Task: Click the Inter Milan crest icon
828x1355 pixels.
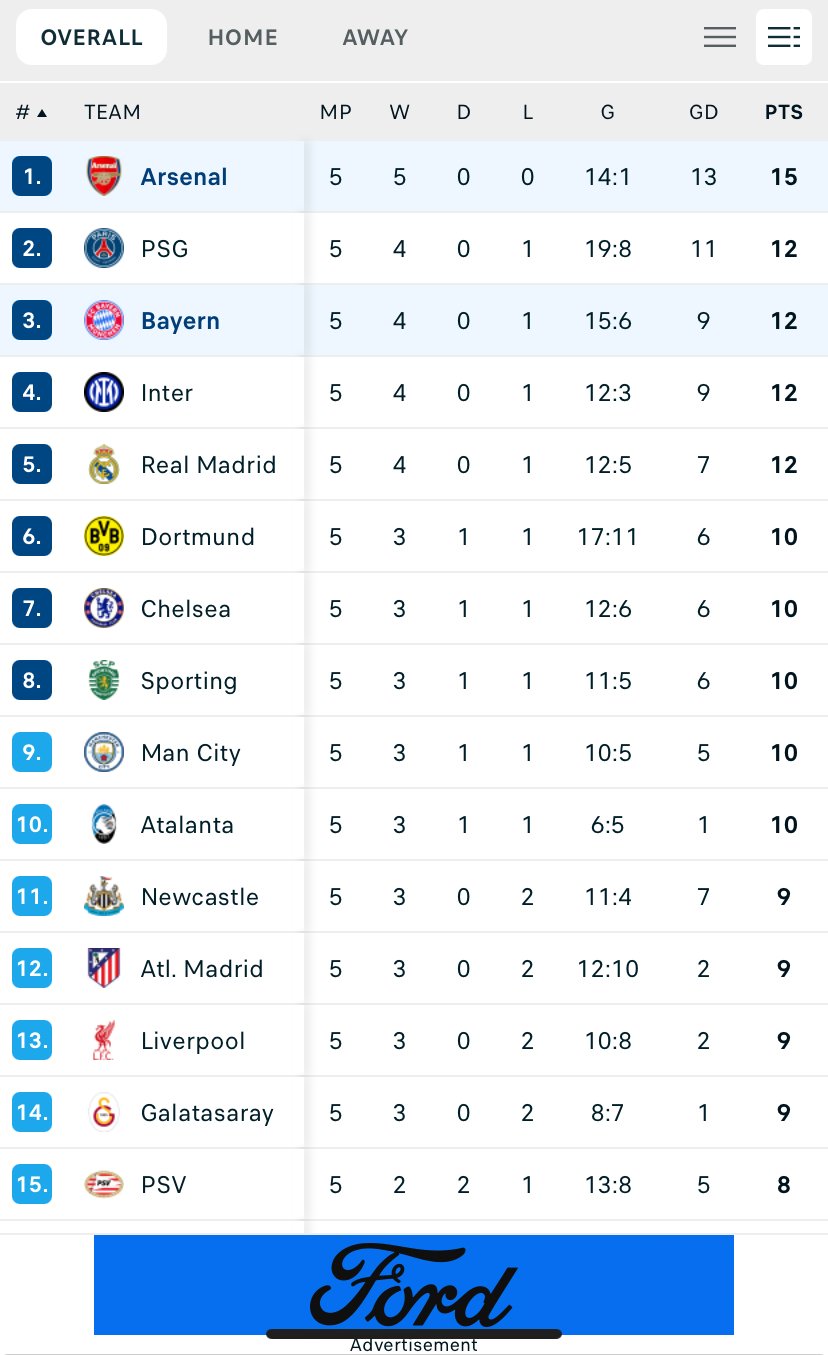Action: [104, 393]
